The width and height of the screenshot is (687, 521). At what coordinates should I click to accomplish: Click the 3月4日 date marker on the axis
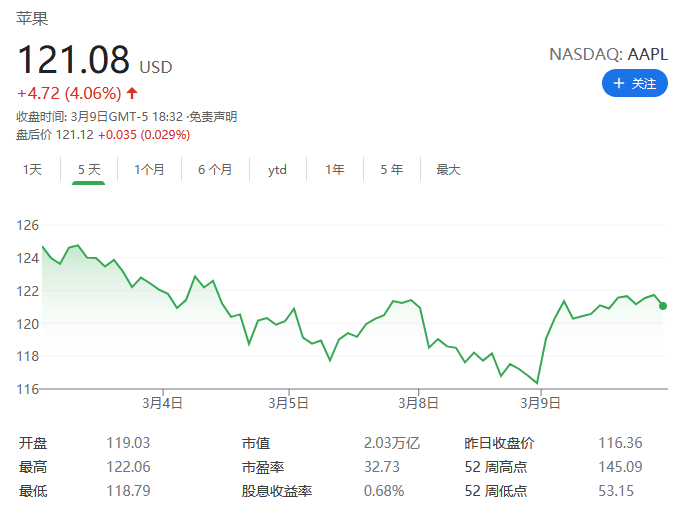click(163, 403)
